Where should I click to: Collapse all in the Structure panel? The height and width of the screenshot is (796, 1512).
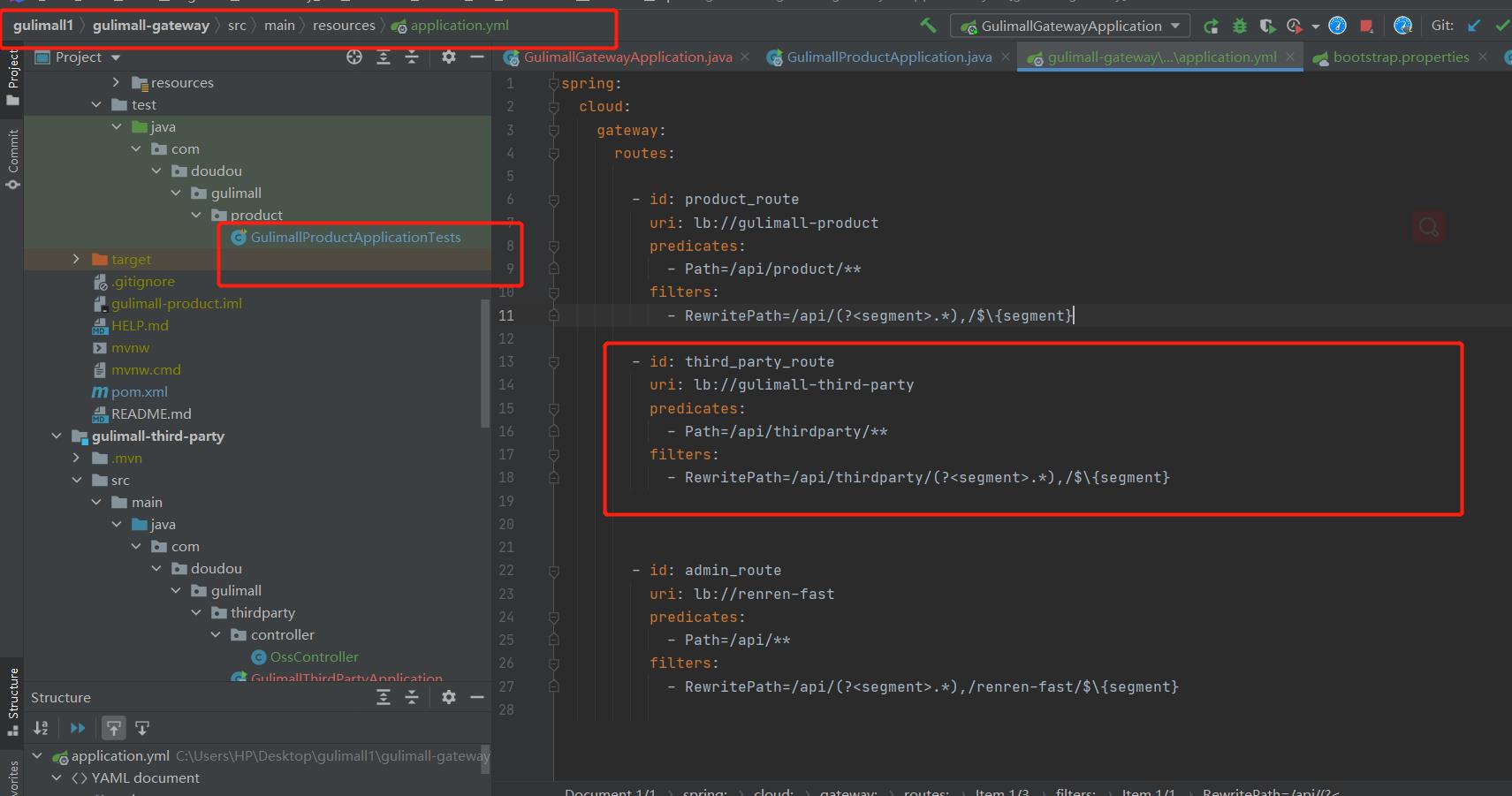pyautogui.click(x=412, y=698)
